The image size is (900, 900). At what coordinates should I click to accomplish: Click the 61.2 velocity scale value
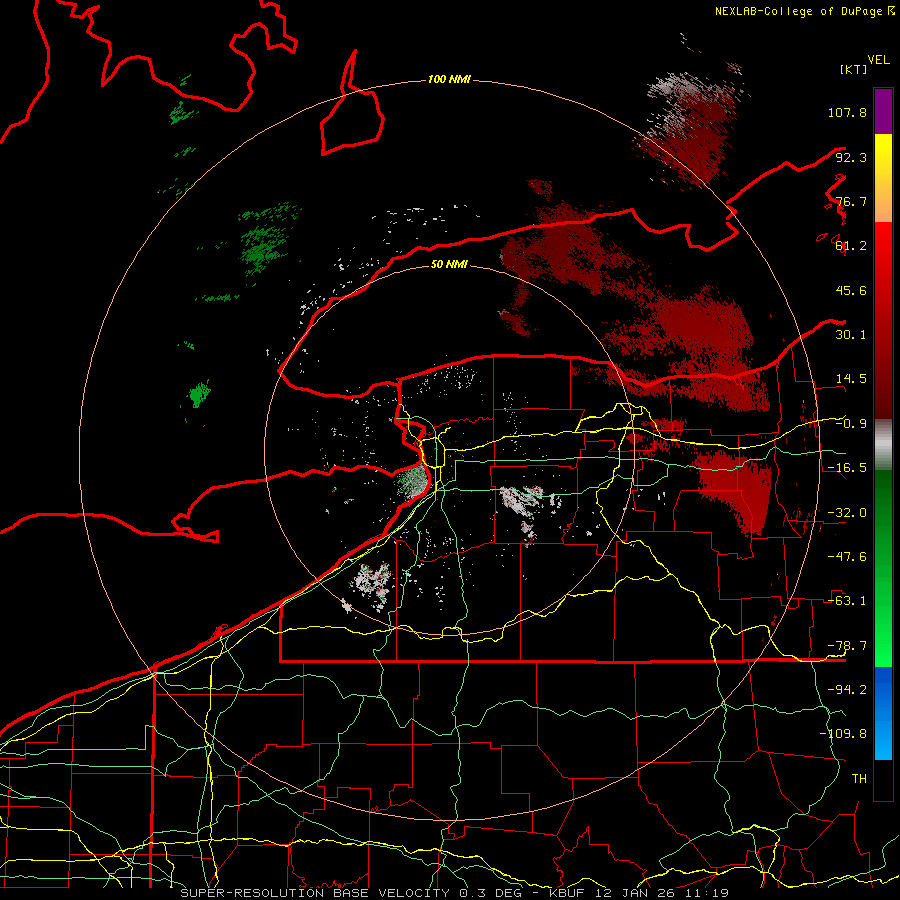point(851,246)
